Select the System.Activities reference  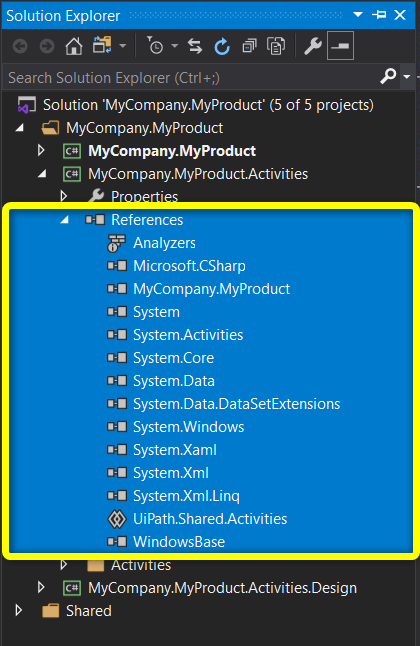[188, 335]
